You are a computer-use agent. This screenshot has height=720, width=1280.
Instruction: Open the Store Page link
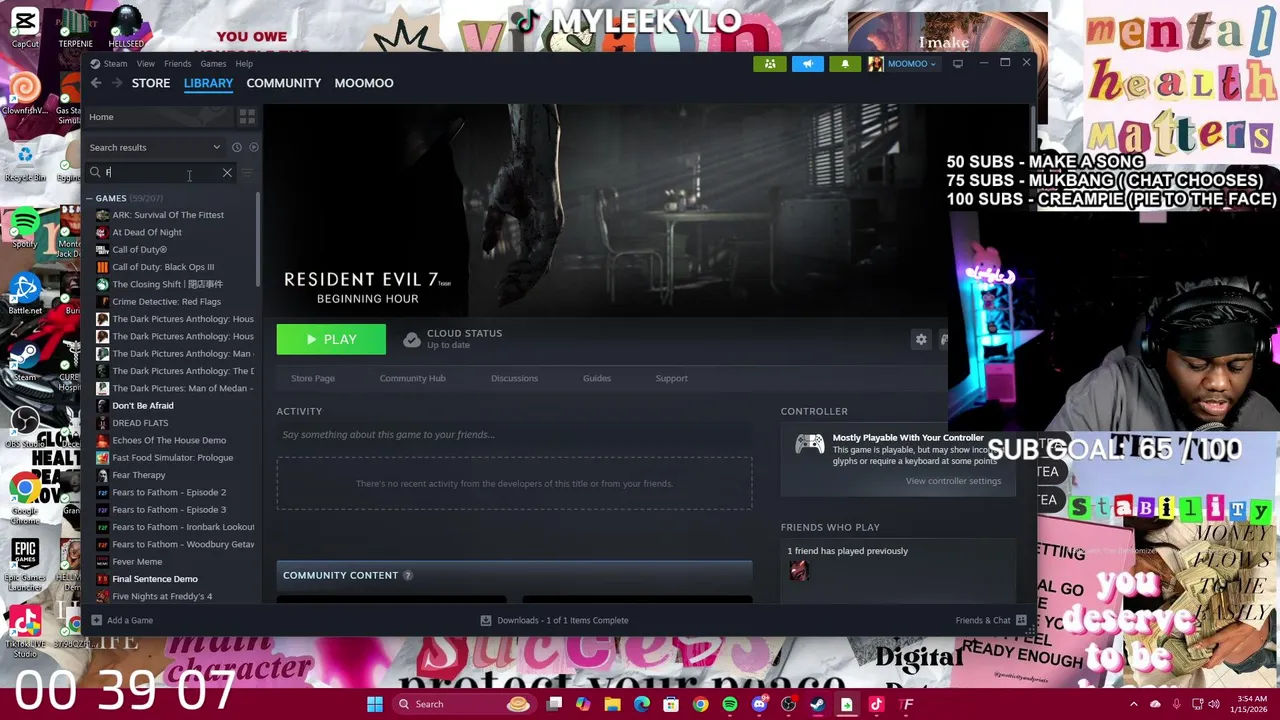click(313, 378)
